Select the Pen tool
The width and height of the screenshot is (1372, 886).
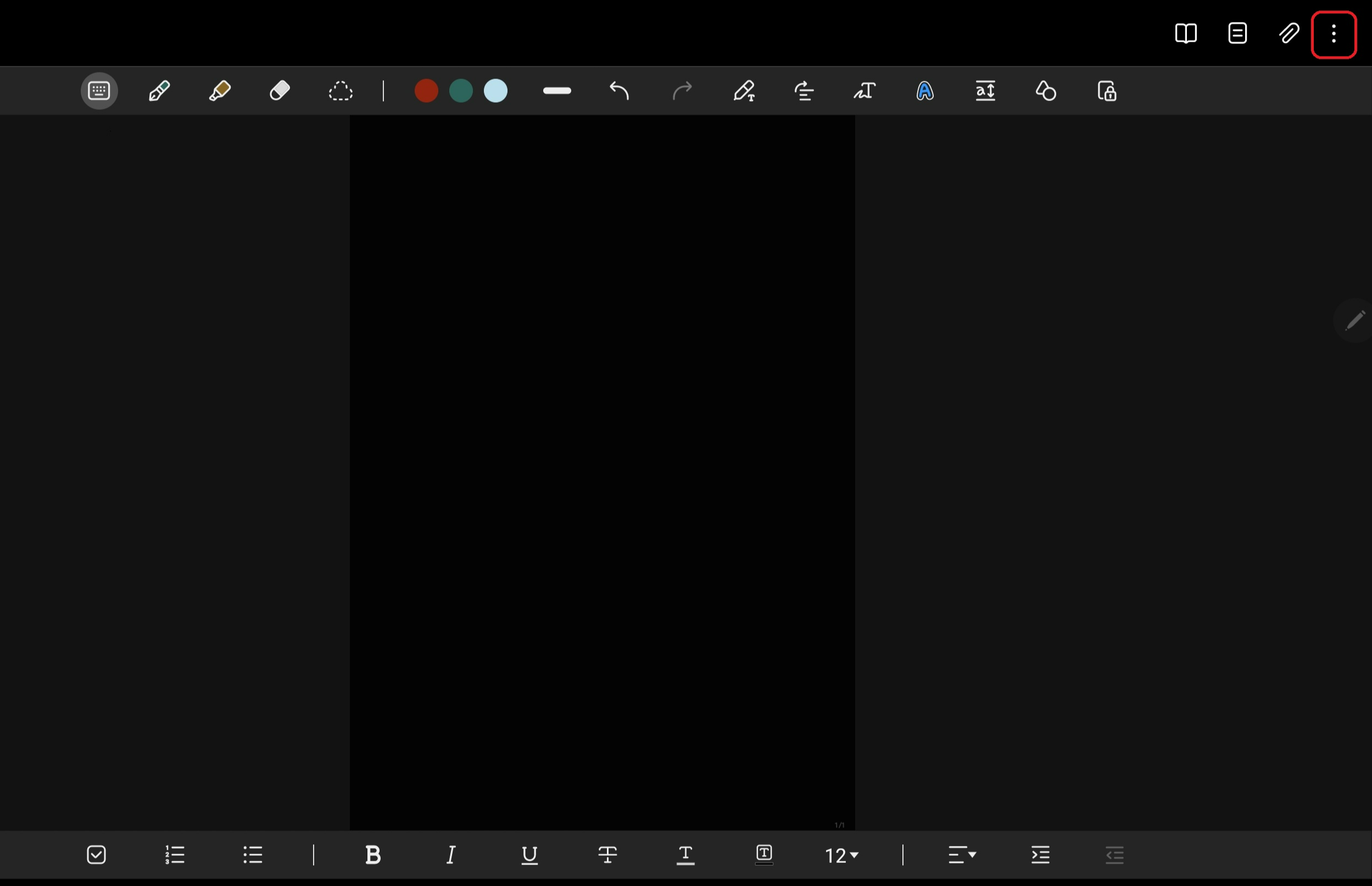[x=159, y=91]
